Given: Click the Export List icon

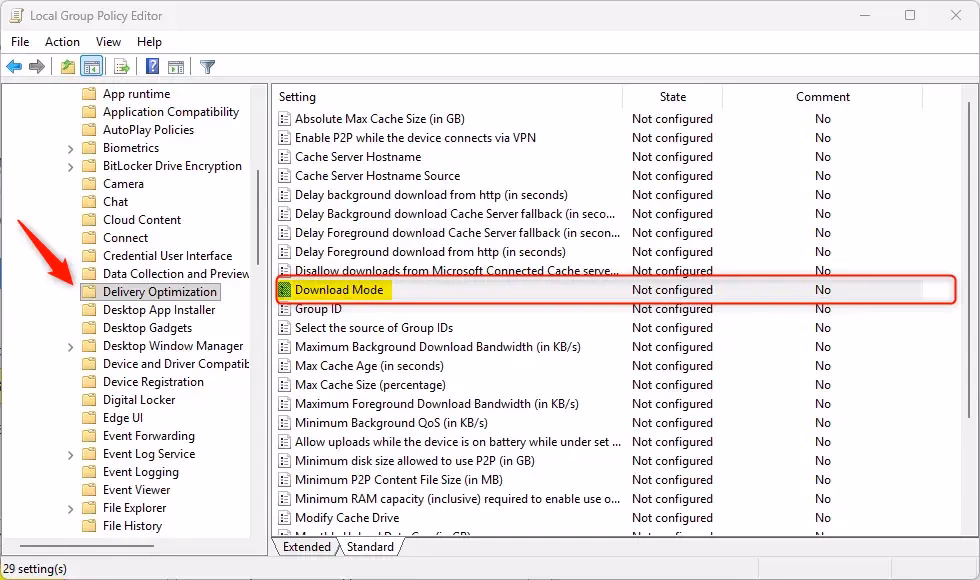Looking at the screenshot, I should (119, 66).
